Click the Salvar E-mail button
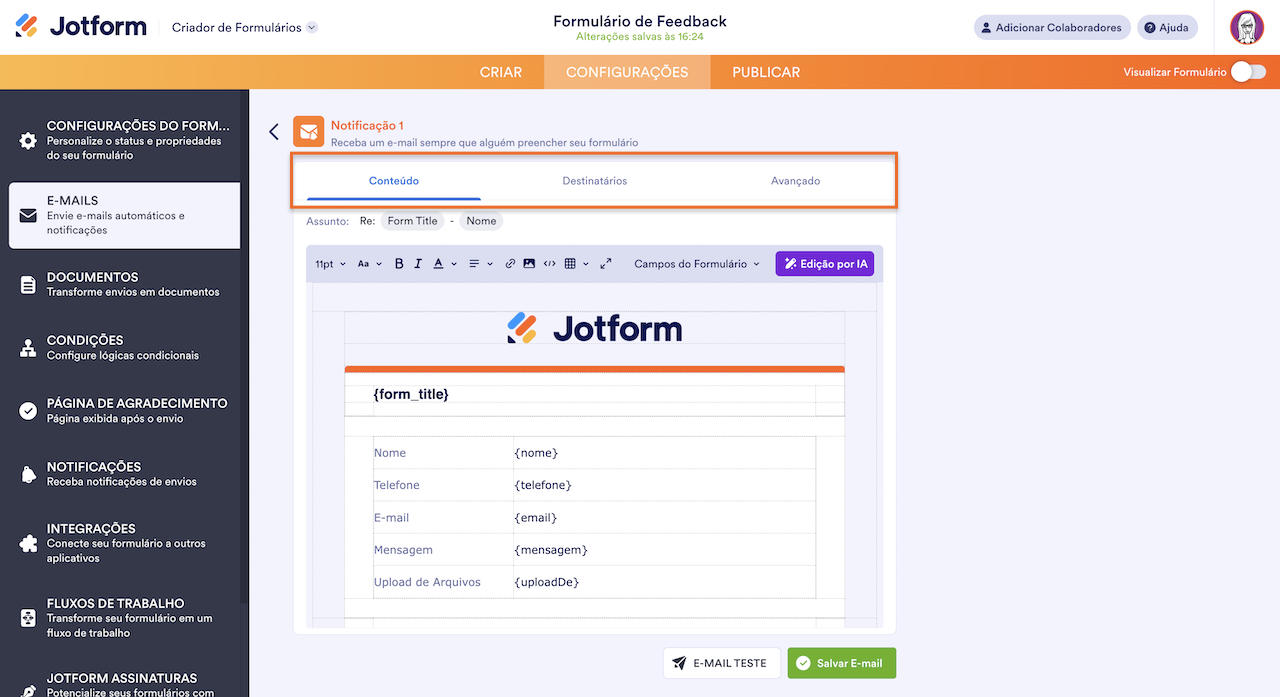This screenshot has width=1280, height=697. coord(841,663)
